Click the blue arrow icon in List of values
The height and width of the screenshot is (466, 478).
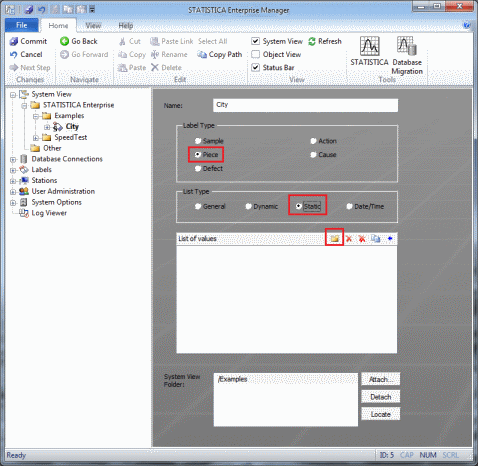click(390, 239)
